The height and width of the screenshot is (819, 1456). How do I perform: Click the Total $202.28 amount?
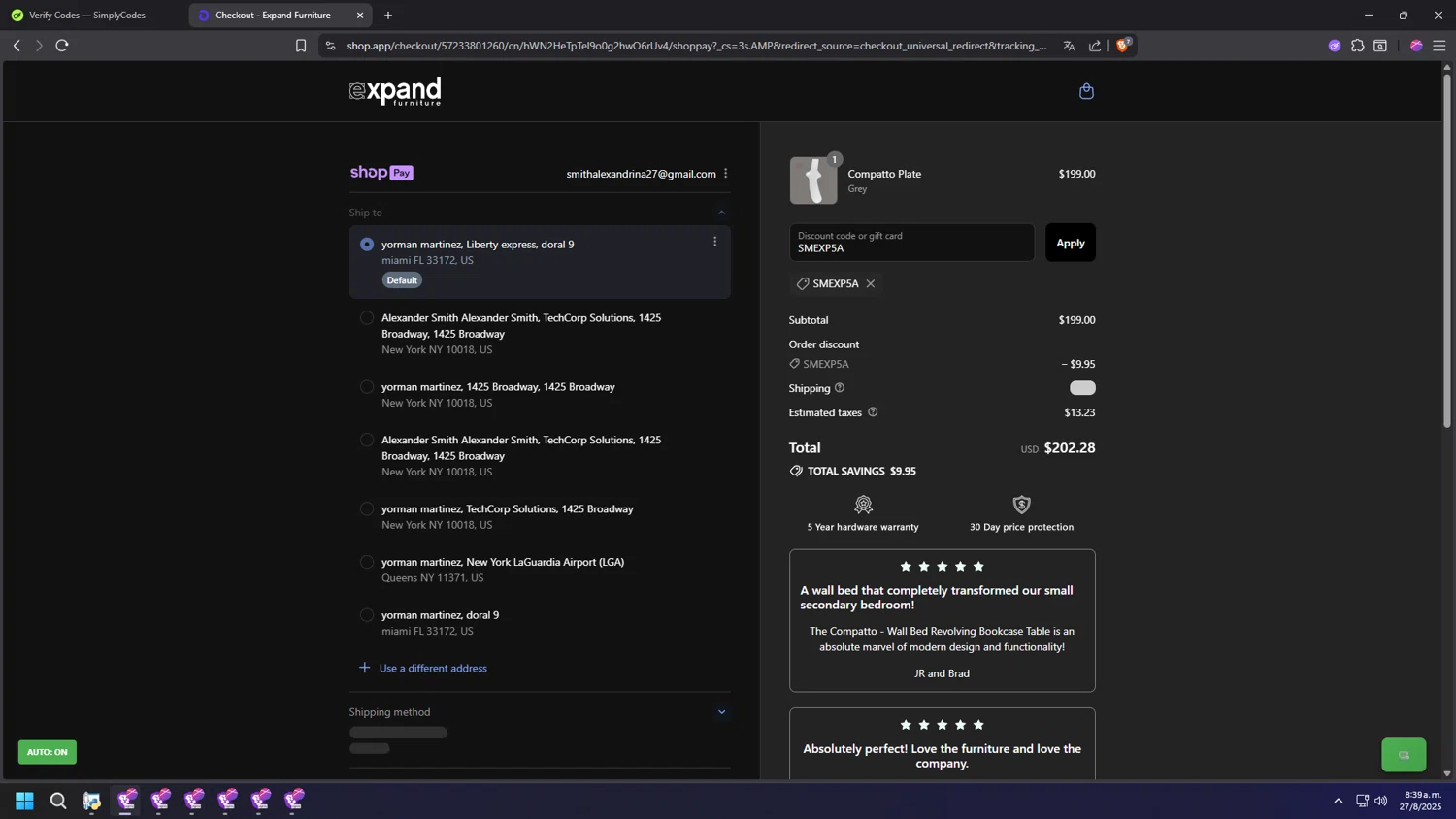click(x=1069, y=447)
